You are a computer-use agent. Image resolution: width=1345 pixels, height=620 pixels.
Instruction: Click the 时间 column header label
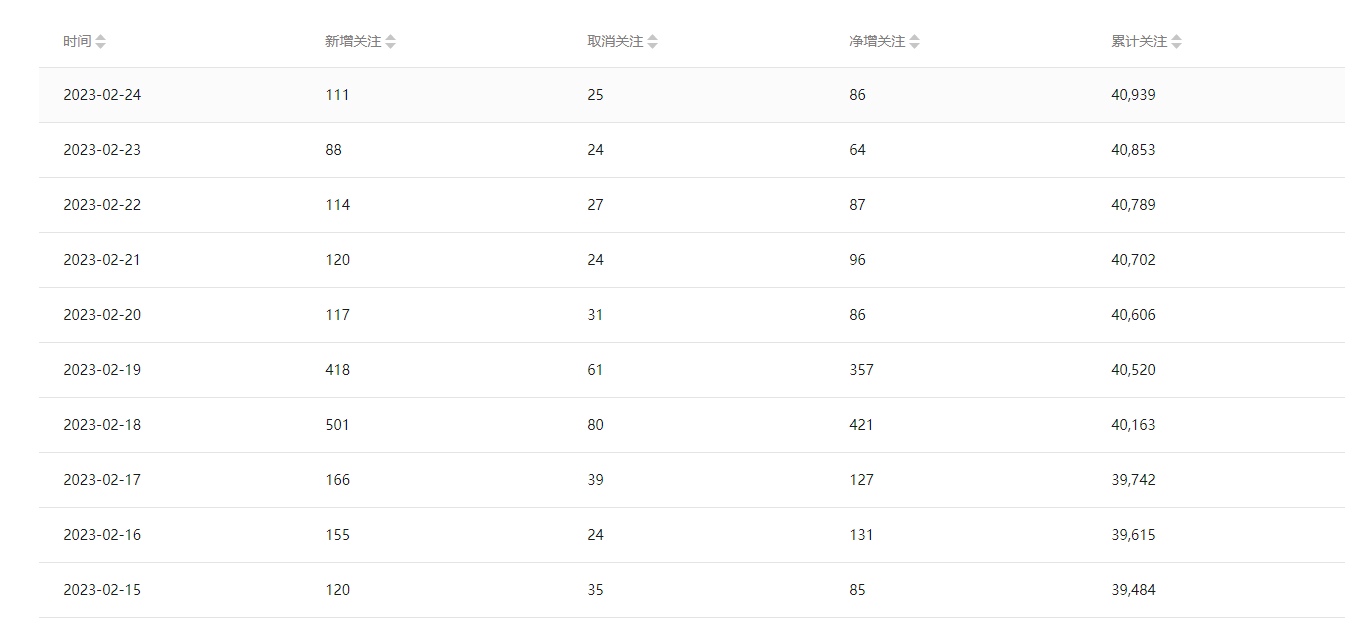(x=77, y=42)
